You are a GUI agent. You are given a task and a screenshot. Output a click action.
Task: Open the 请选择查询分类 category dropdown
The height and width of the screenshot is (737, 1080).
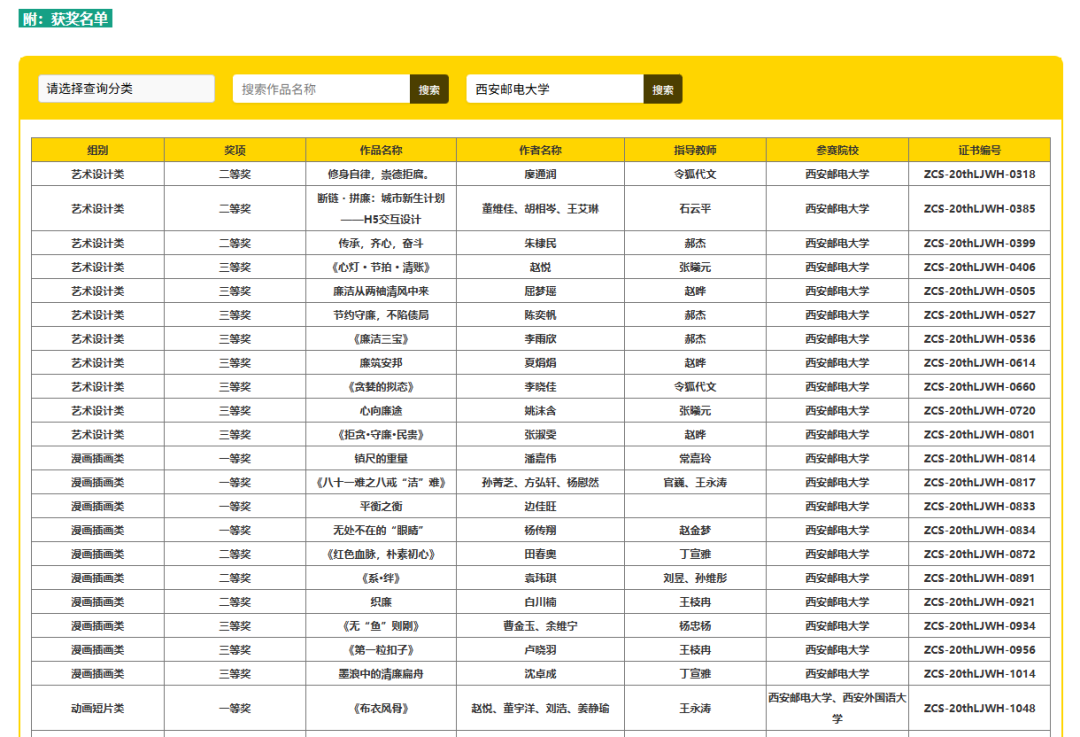[126, 89]
